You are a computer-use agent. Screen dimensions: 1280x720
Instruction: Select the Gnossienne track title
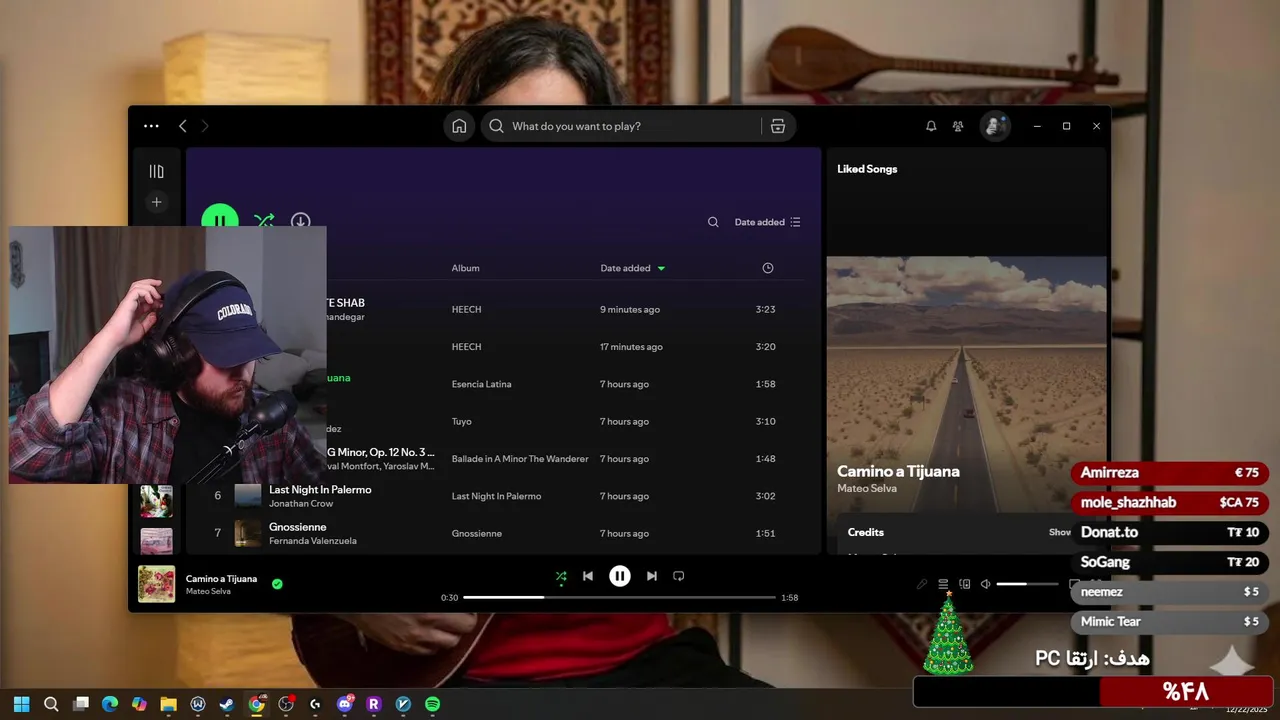(298, 527)
